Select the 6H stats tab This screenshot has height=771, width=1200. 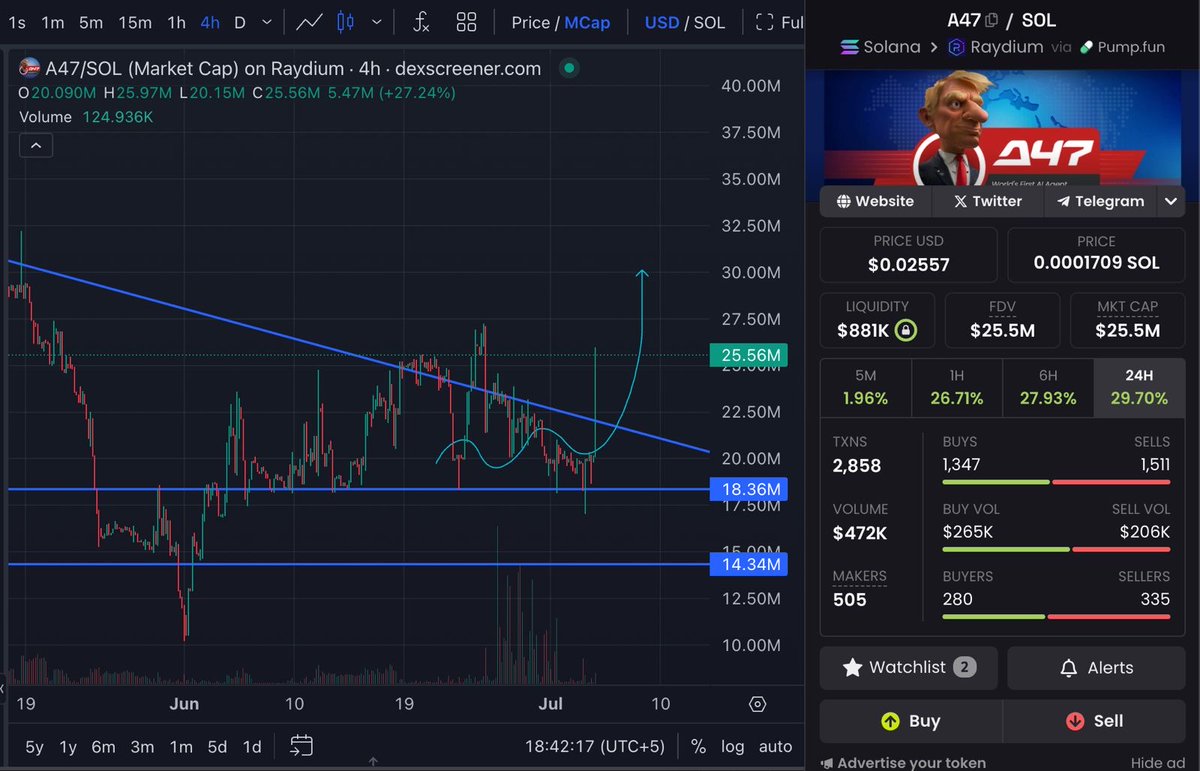click(x=1048, y=388)
